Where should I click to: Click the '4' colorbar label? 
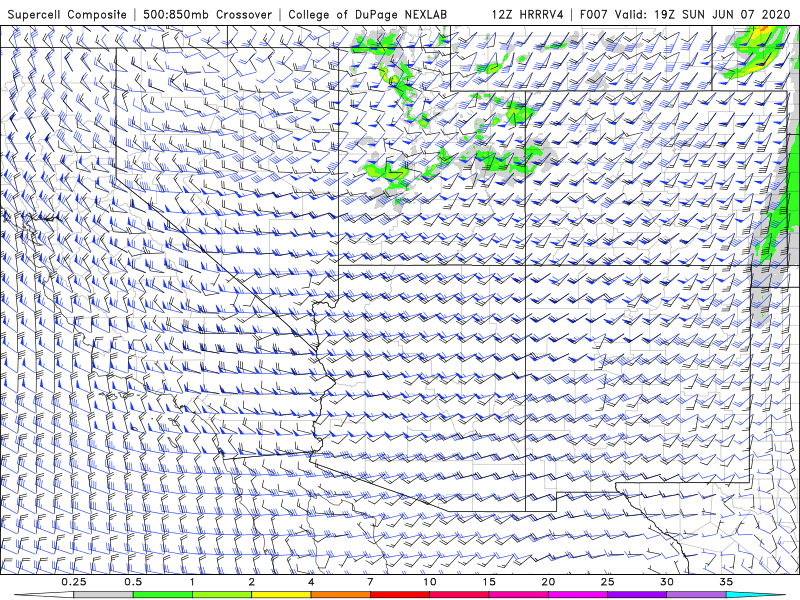pyautogui.click(x=311, y=582)
